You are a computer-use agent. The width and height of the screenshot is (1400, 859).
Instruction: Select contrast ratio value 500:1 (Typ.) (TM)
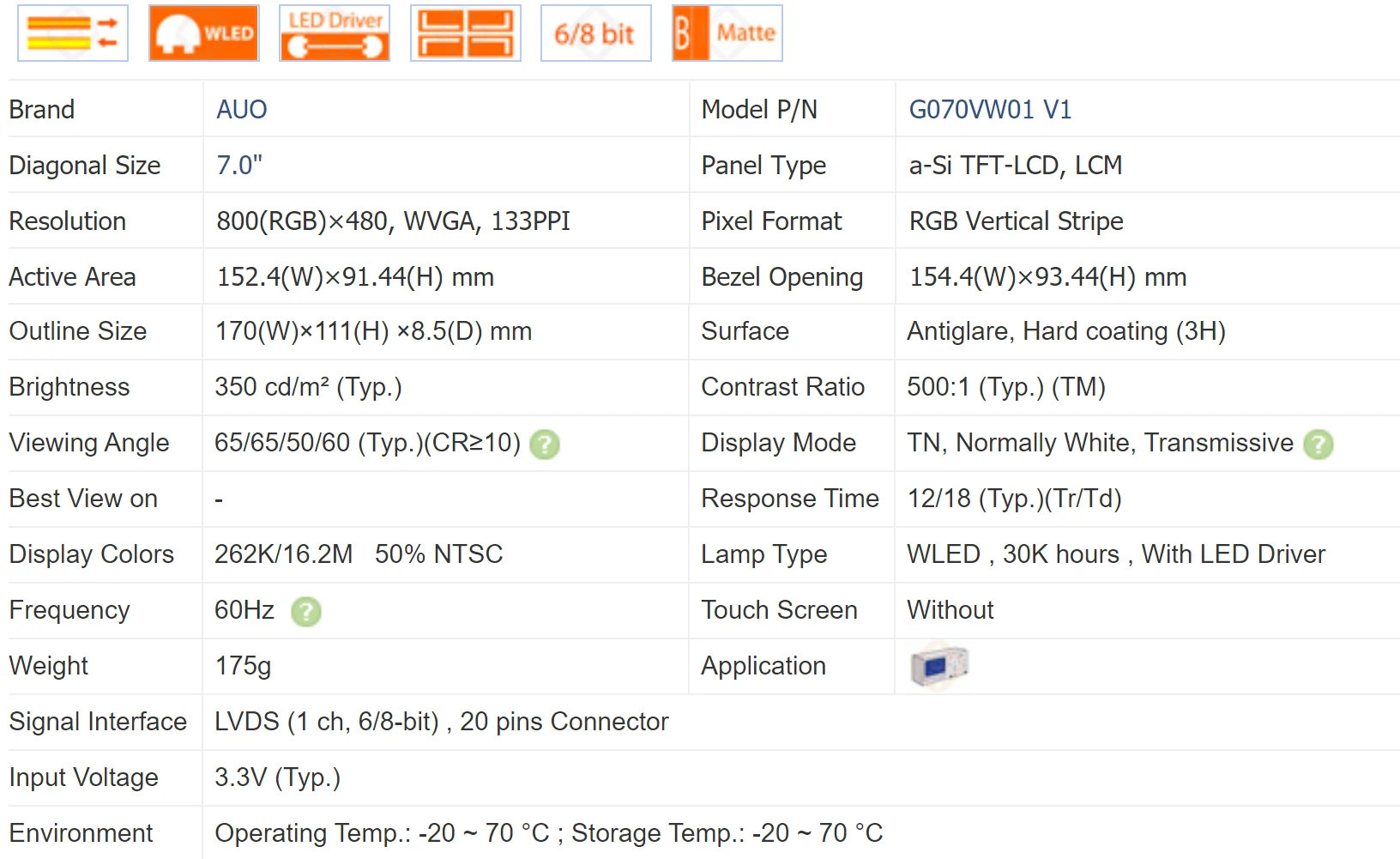point(1006,387)
